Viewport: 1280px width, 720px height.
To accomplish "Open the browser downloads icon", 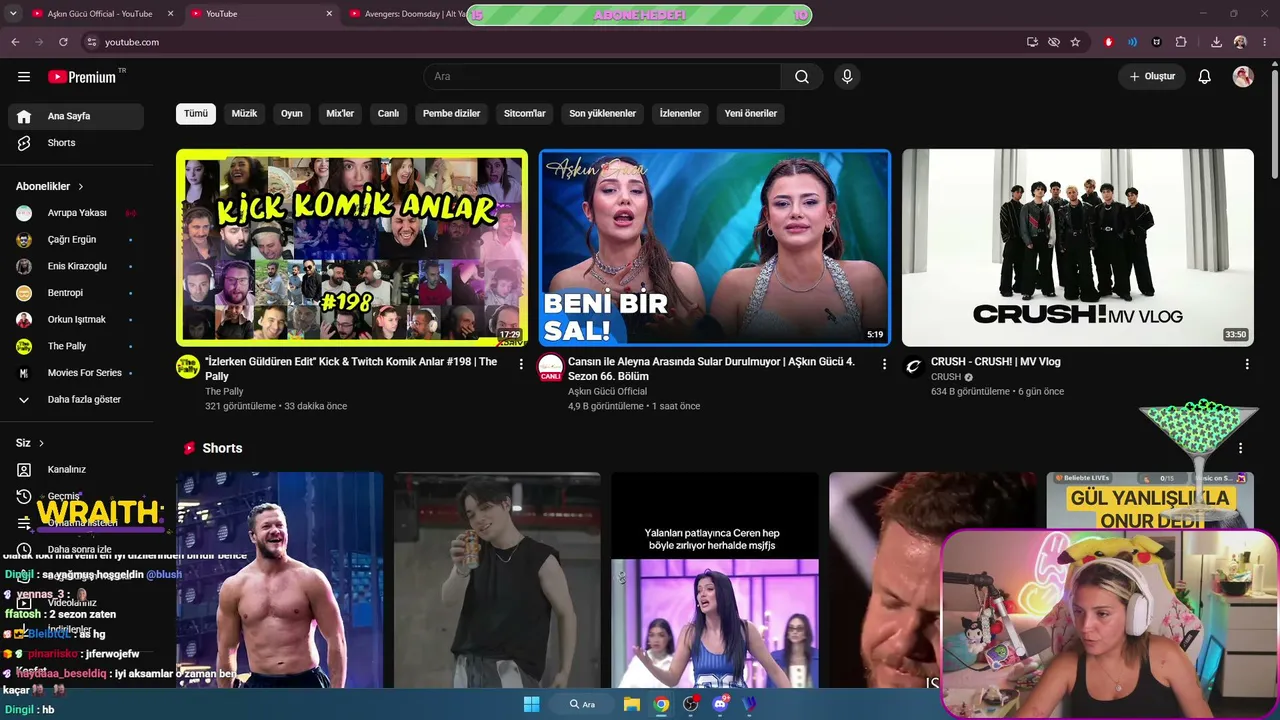I will pyautogui.click(x=1216, y=42).
